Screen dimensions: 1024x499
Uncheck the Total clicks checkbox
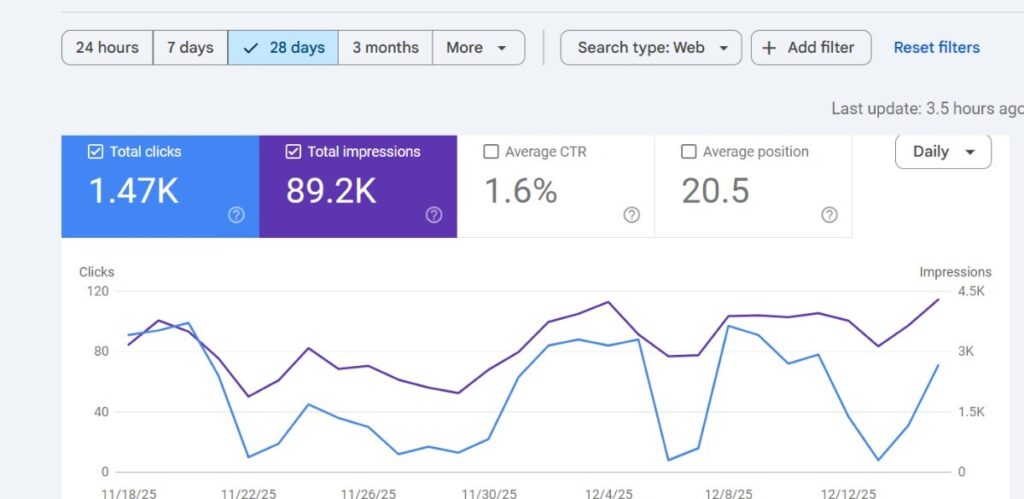pyautogui.click(x=95, y=152)
